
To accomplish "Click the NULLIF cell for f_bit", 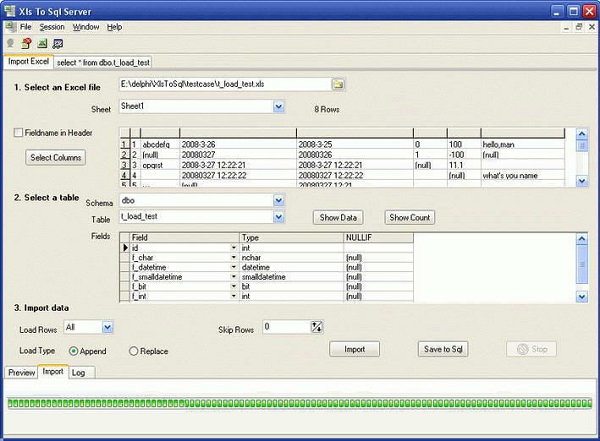I will click(x=378, y=286).
